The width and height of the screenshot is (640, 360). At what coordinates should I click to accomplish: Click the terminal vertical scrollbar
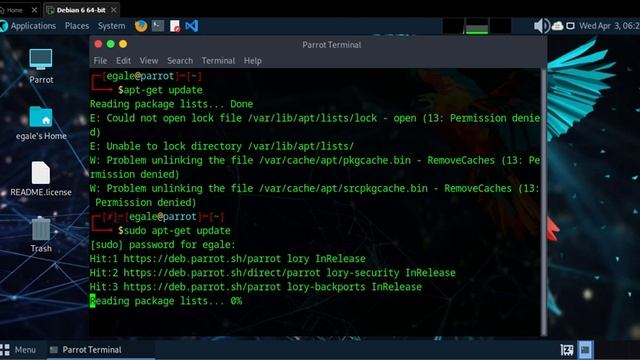tap(544, 202)
